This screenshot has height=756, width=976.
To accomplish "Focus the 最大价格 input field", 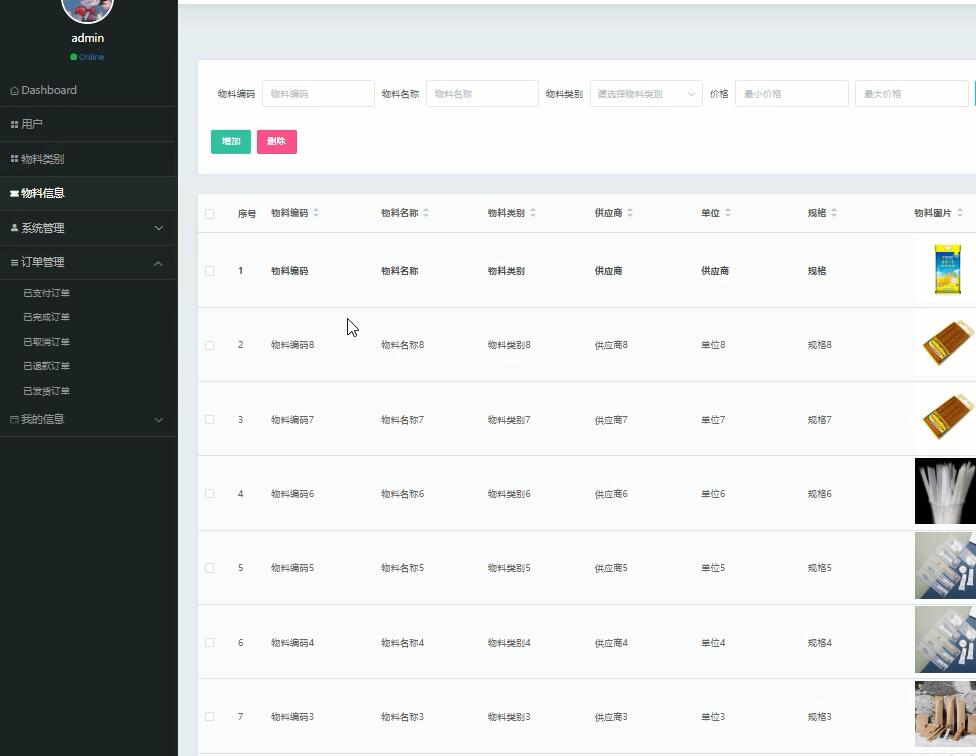I will 912,94.
